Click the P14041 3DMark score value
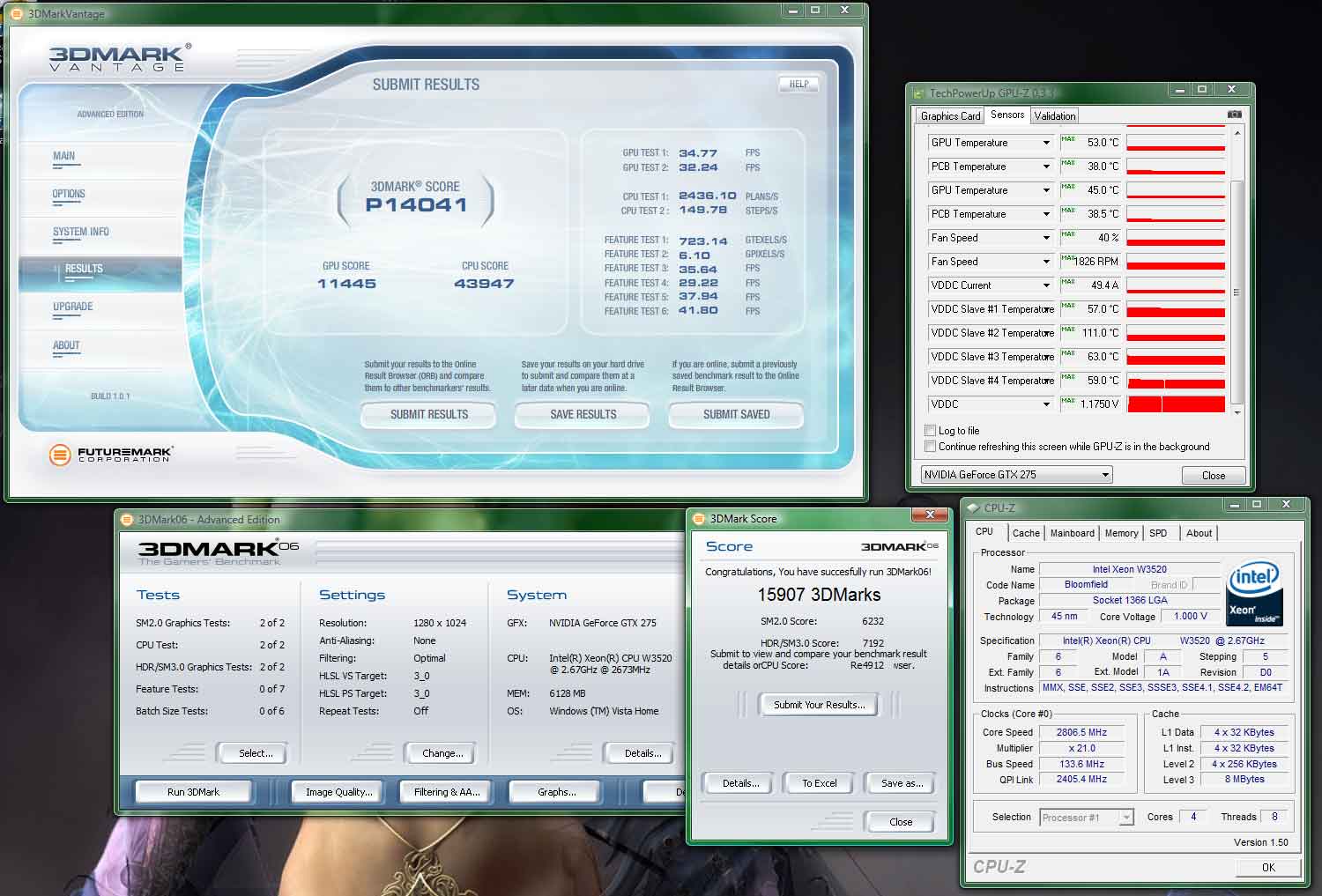This screenshot has height=896, width=1322. pos(416,205)
